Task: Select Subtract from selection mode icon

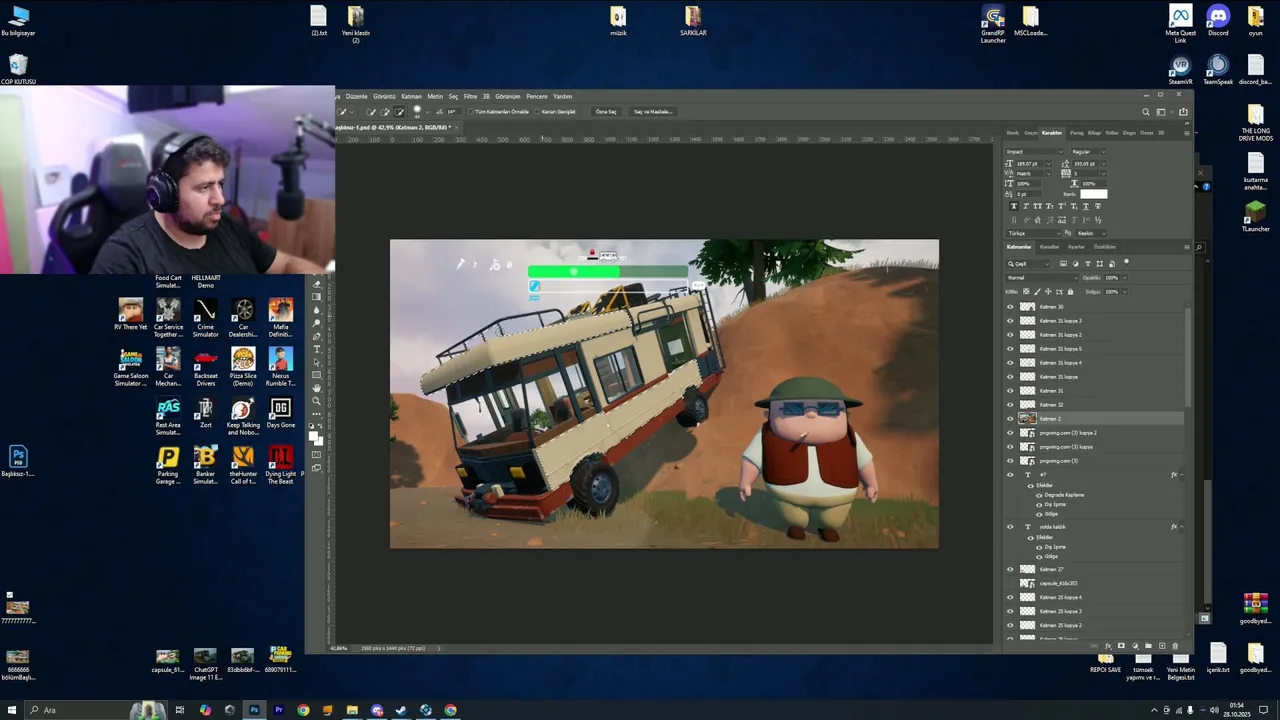Action: coord(399,112)
